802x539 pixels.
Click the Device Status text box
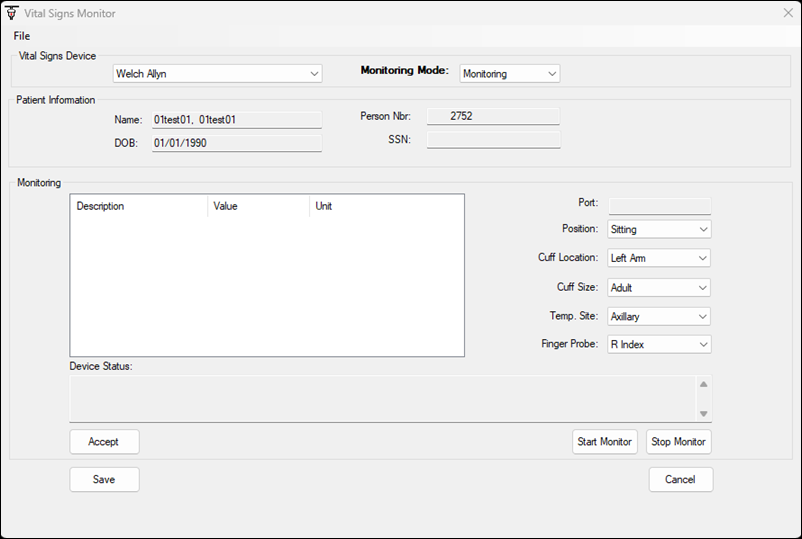383,399
